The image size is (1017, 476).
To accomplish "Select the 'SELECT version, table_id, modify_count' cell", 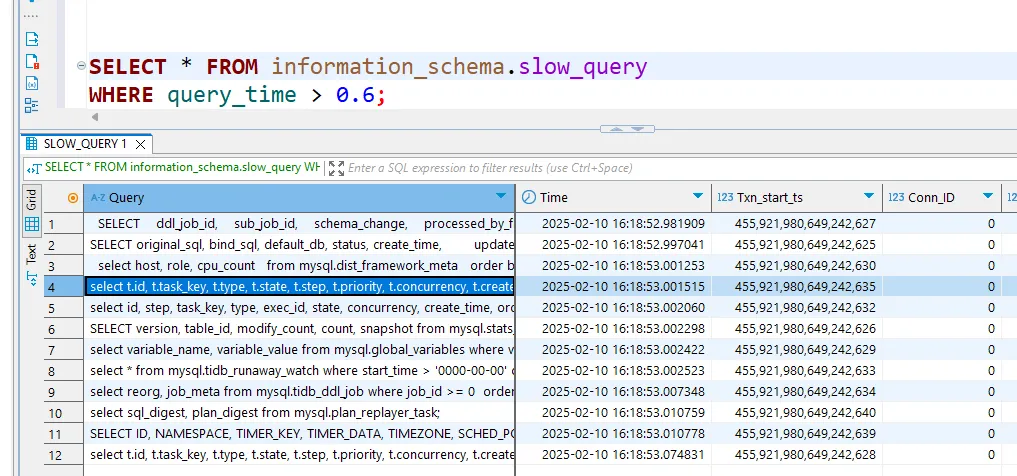I will pyautogui.click(x=299, y=329).
